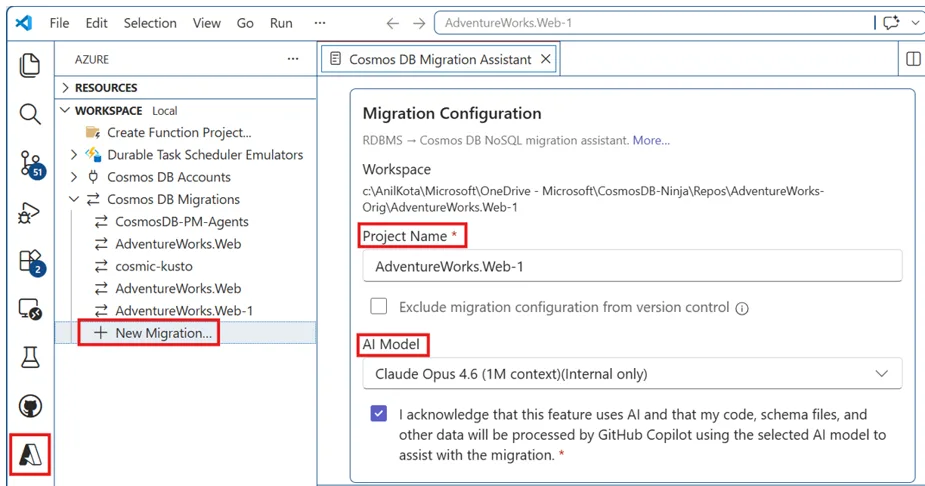The height and width of the screenshot is (486, 925).
Task: Open the Copilot chat icon
Action: (891, 23)
